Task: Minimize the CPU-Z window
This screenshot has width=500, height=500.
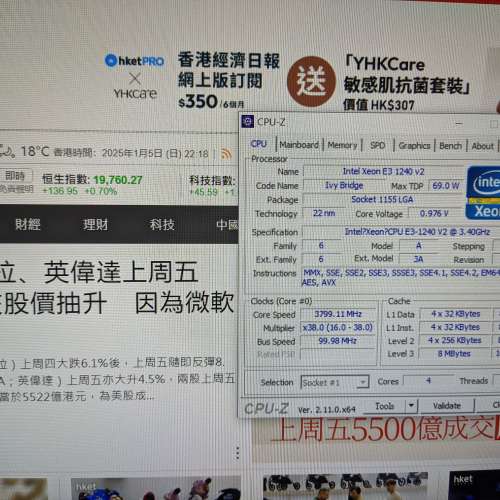Action: (x=459, y=124)
